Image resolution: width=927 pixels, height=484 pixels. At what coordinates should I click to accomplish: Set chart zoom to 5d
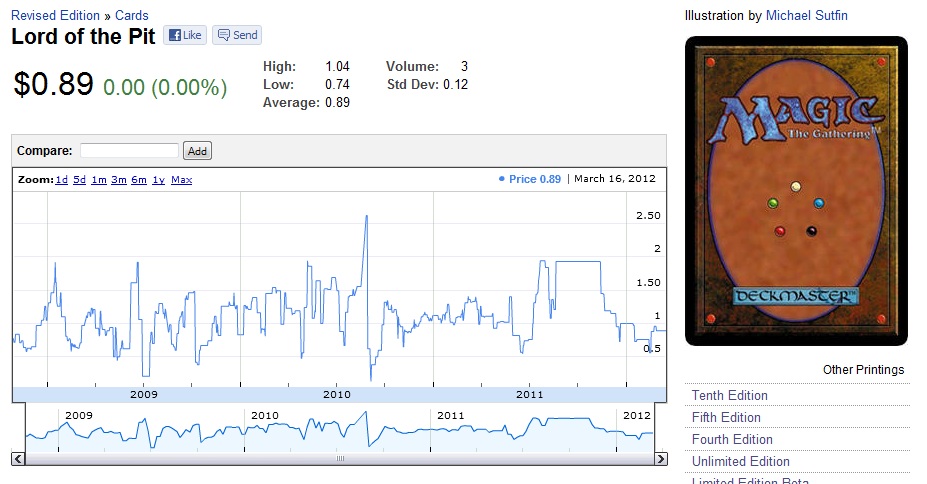coord(80,180)
